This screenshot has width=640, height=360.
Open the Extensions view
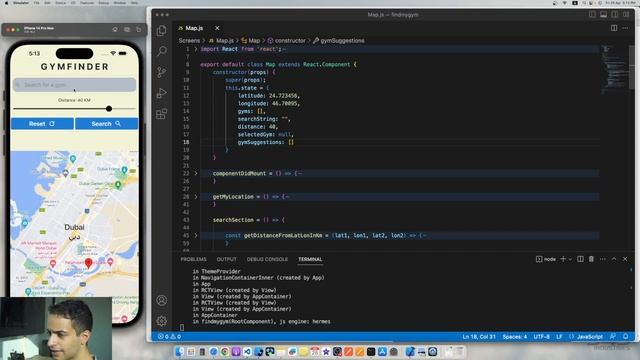[162, 114]
